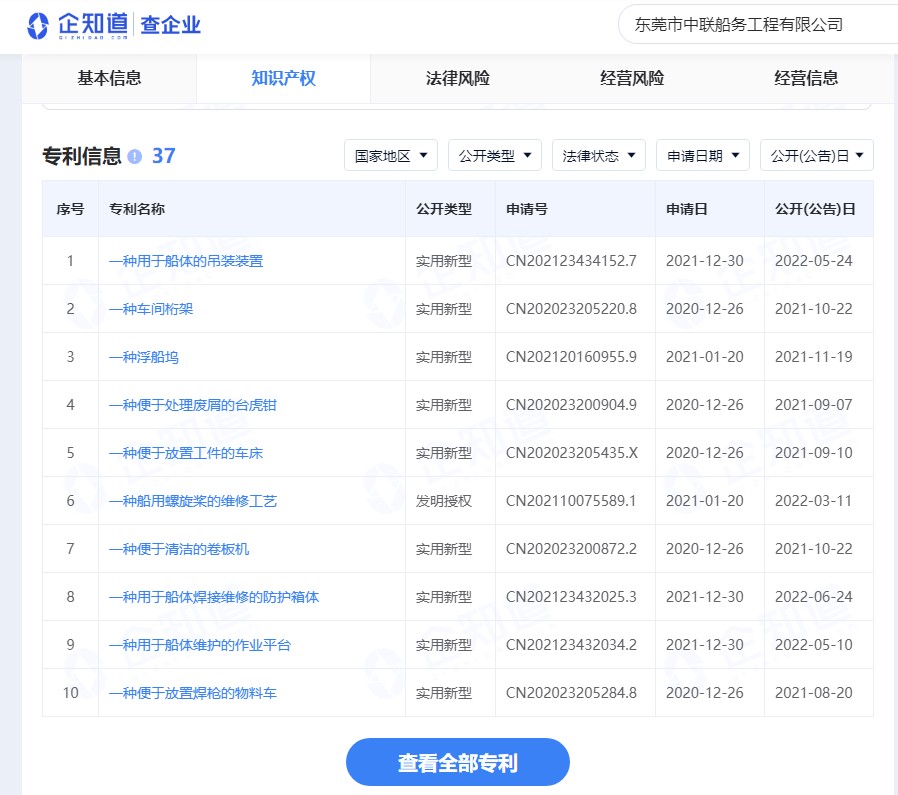This screenshot has height=795, width=898.
Task: Open patent 一种便于处理废屑的台虎钳
Action: pyautogui.click(x=193, y=405)
